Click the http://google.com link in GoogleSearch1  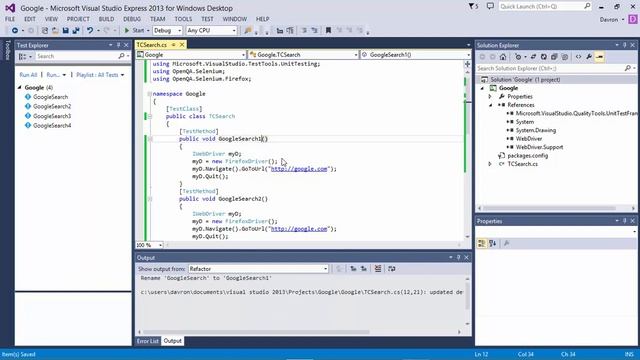point(299,169)
